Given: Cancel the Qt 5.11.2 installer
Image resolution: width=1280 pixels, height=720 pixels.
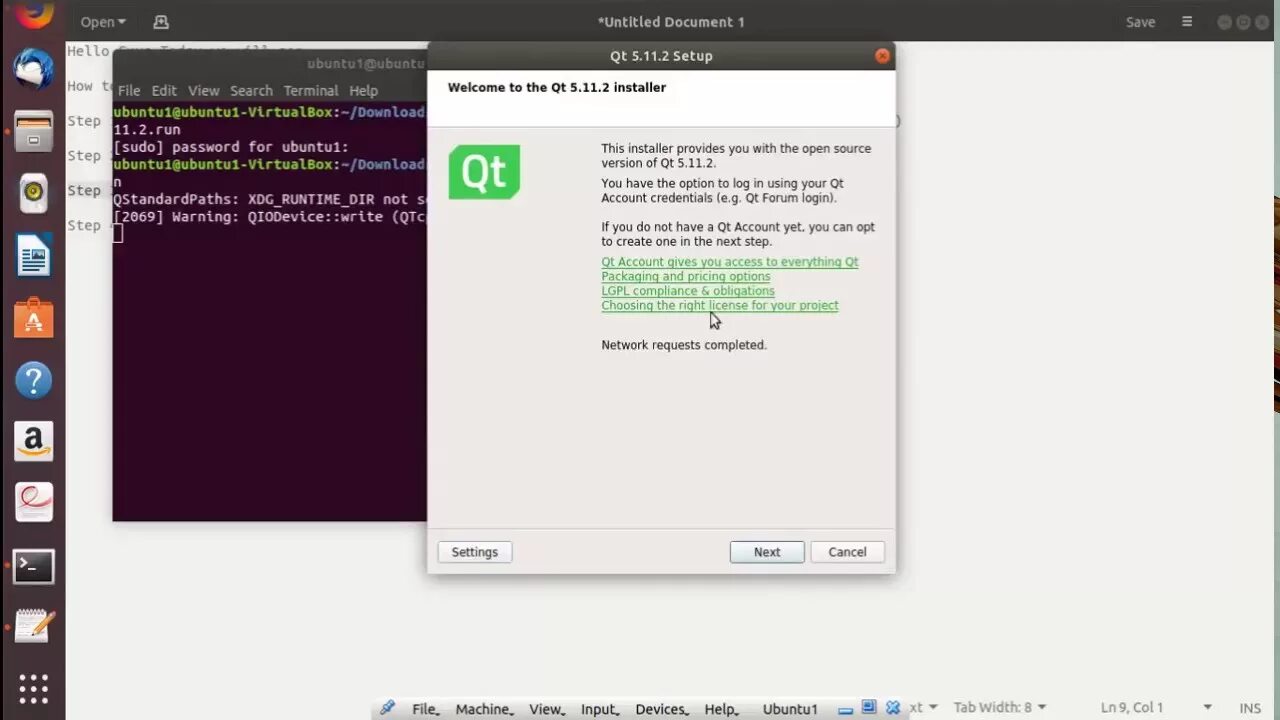Looking at the screenshot, I should tap(847, 552).
